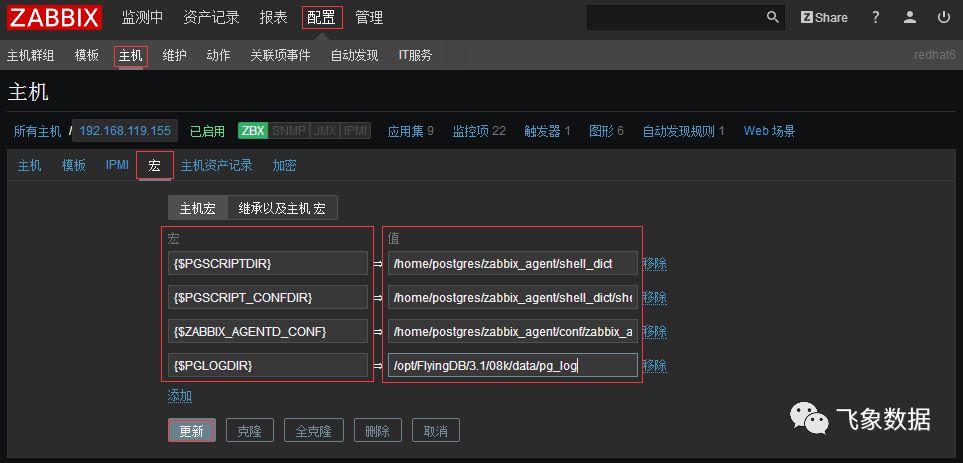
Task: Click the 克隆 button
Action: (x=249, y=430)
